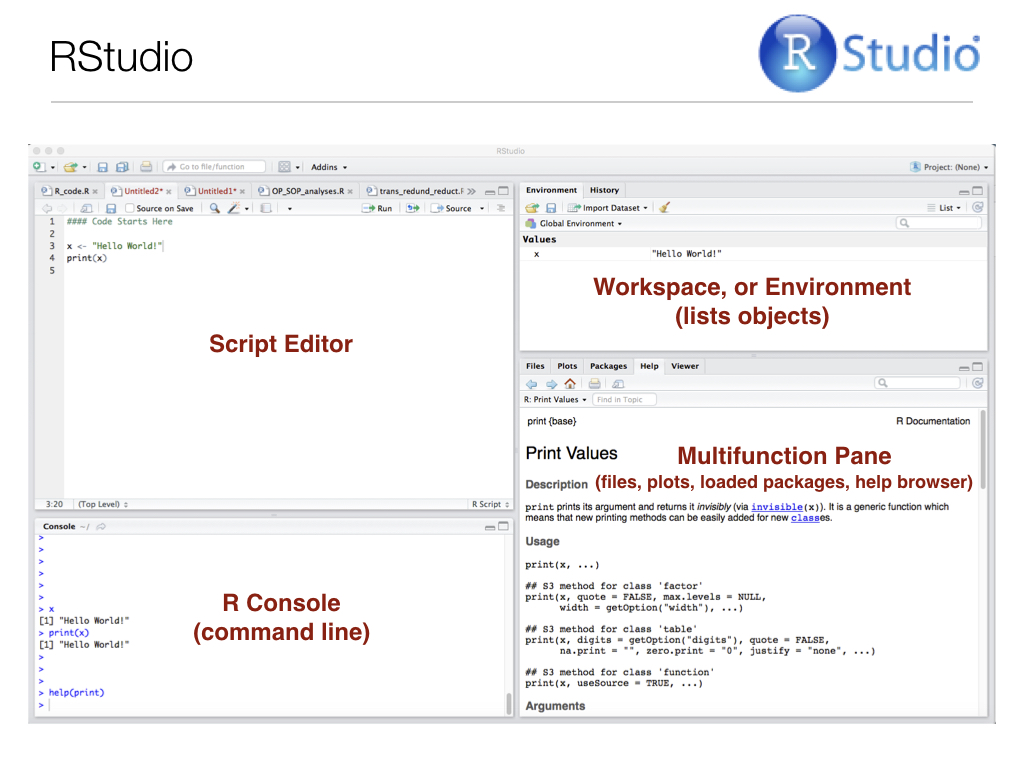Click the find/replace magnifier in editor toolbar
Image resolution: width=1024 pixels, height=768 pixels.
tap(214, 208)
